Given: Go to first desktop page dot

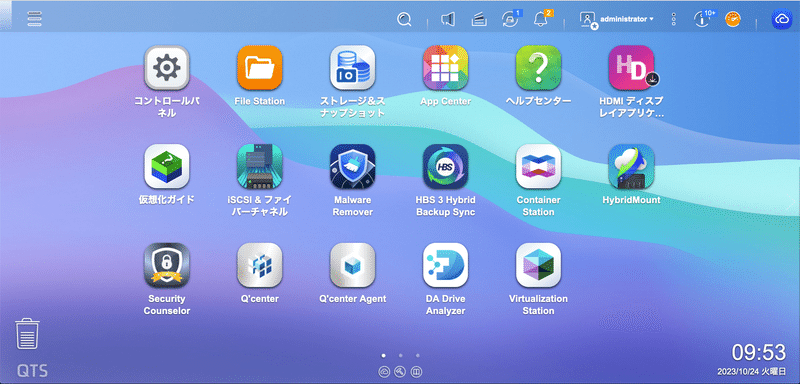Looking at the screenshot, I should pyautogui.click(x=384, y=355).
